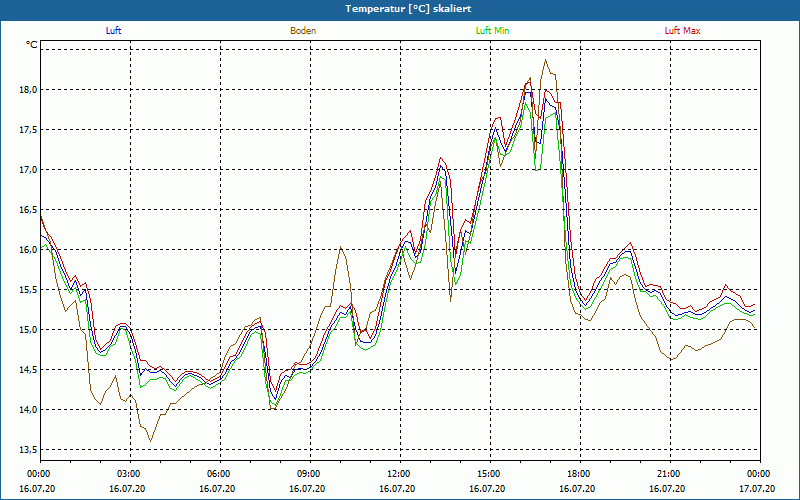Image resolution: width=800 pixels, height=500 pixels.
Task: Click the Boden legend label
Action: (x=303, y=31)
